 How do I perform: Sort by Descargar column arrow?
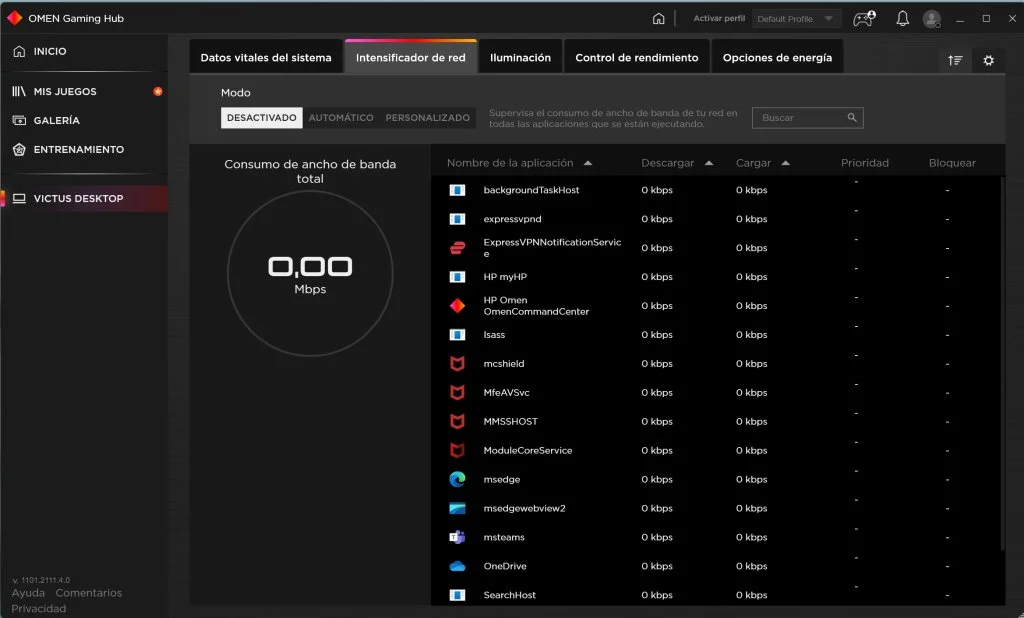pyautogui.click(x=709, y=163)
